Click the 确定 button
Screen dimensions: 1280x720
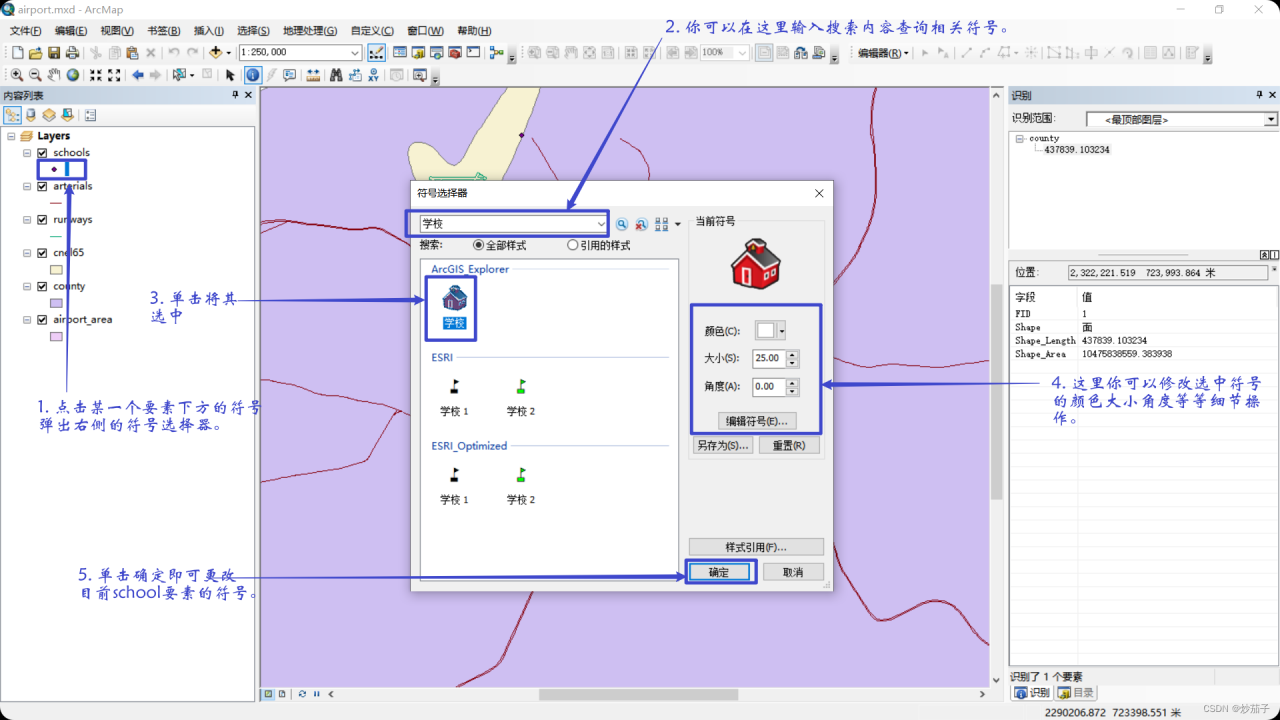pyautogui.click(x=719, y=572)
